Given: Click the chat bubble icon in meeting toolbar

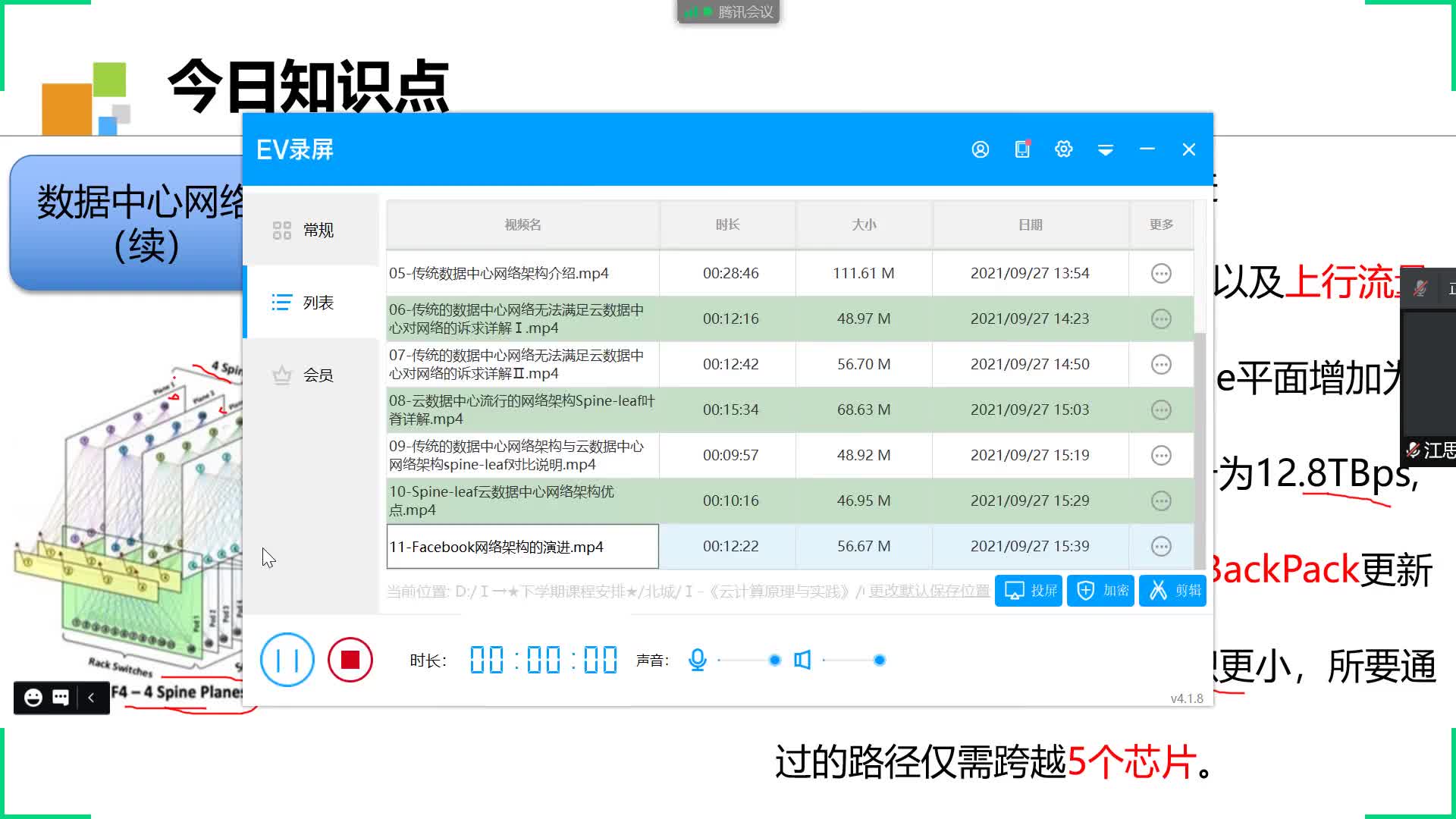Looking at the screenshot, I should tap(61, 698).
